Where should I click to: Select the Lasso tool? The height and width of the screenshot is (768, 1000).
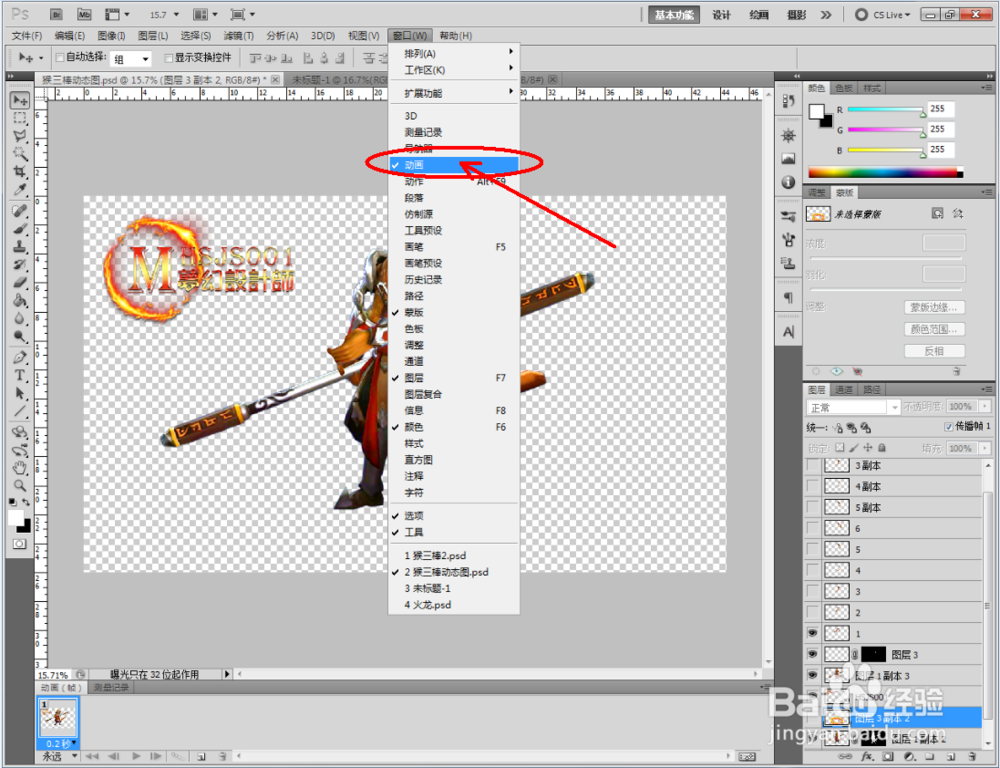(20, 136)
